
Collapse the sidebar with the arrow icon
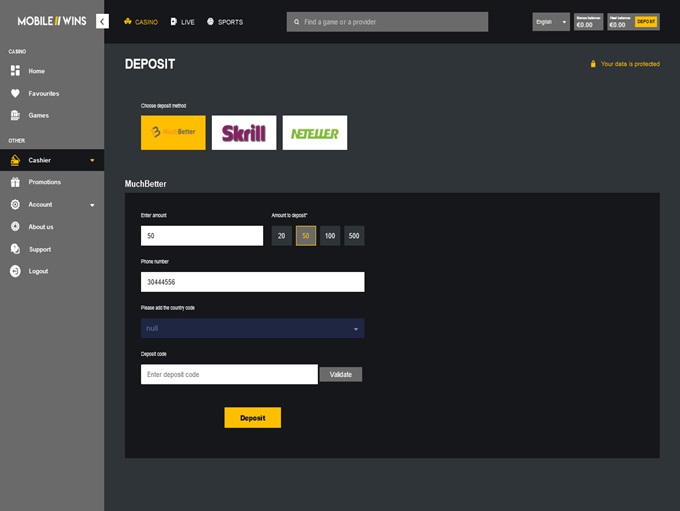[x=102, y=21]
